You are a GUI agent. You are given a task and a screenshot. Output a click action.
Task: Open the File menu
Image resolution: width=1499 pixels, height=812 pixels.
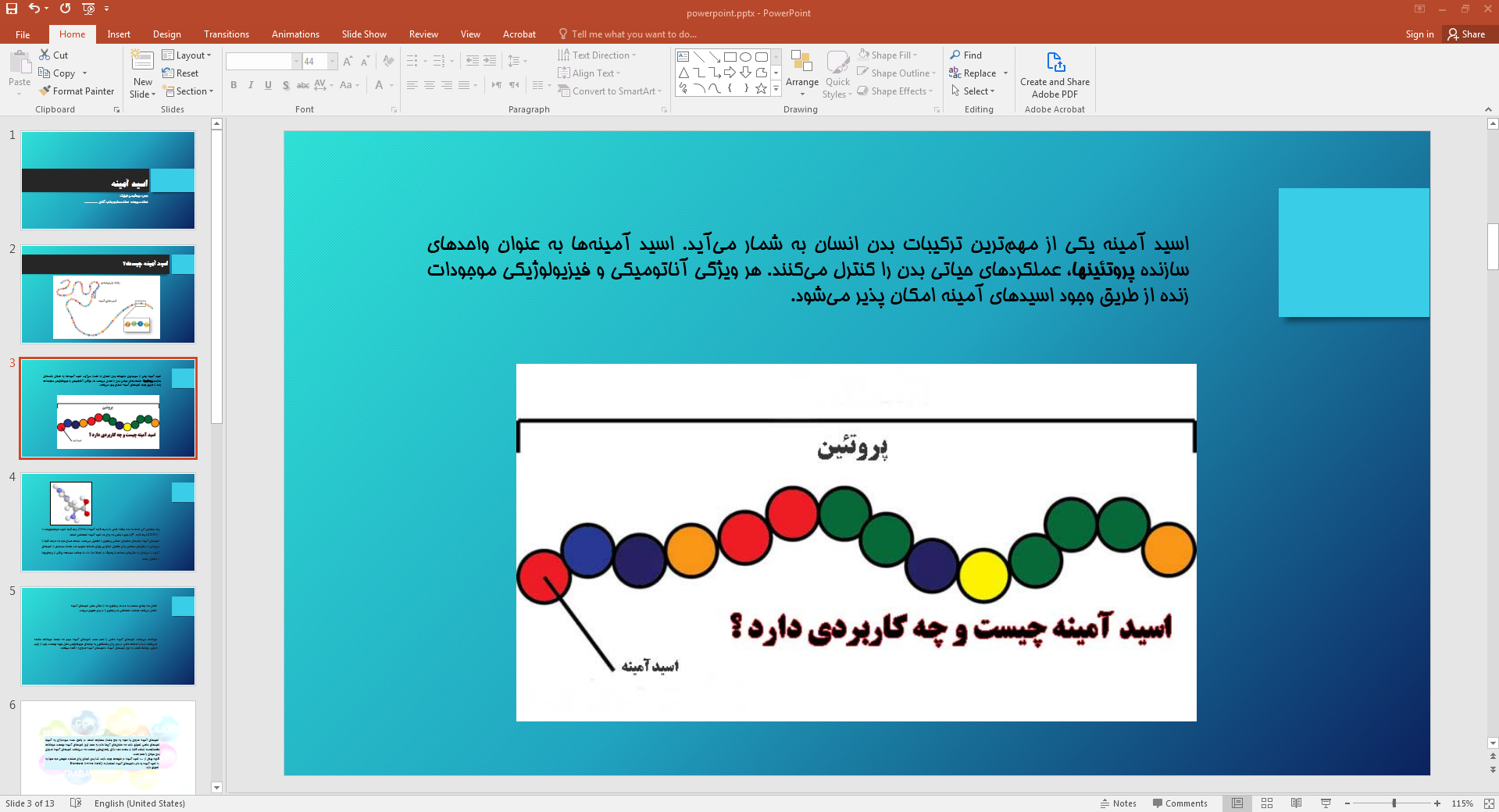pyautogui.click(x=23, y=34)
